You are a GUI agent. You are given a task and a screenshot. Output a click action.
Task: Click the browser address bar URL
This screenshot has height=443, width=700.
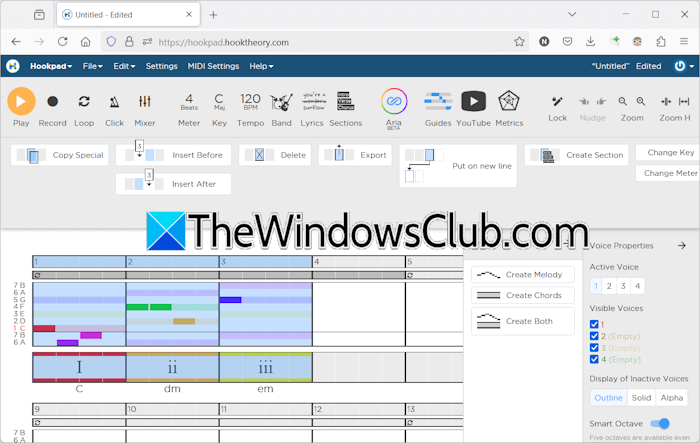pos(224,42)
